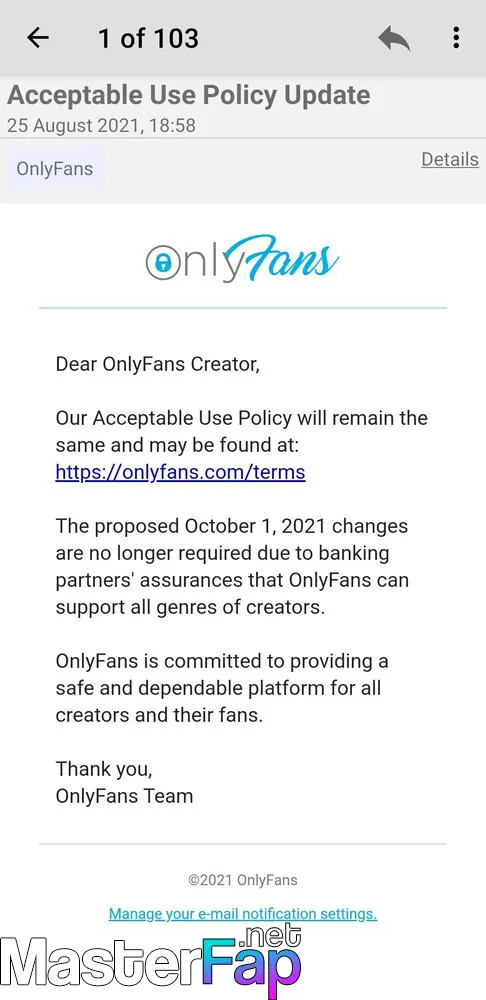Select the Acceptable Use Policy Update subject
The image size is (486, 1000).
pos(189,95)
